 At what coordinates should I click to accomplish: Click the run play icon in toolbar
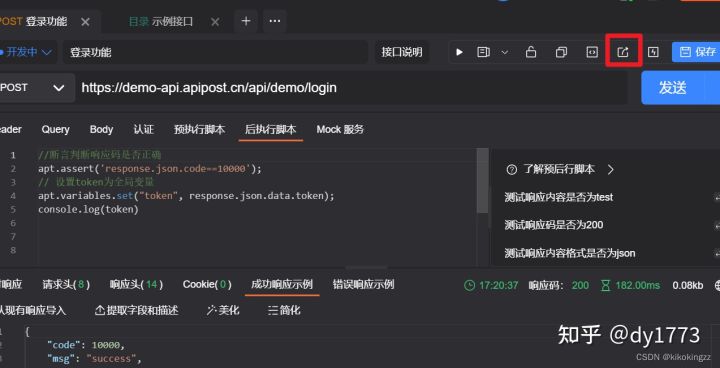coord(459,52)
